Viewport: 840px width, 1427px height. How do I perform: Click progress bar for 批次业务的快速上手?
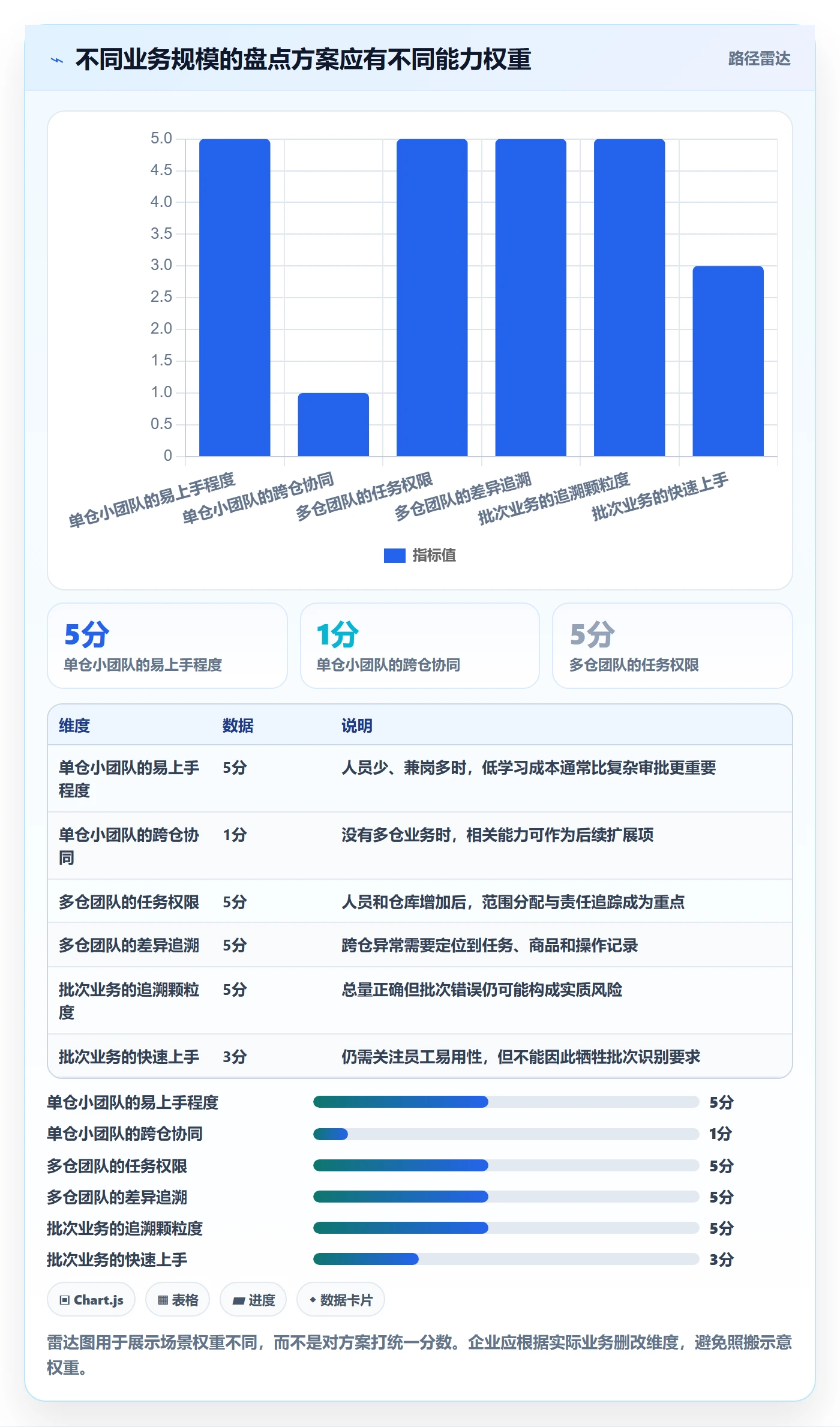point(506,1259)
